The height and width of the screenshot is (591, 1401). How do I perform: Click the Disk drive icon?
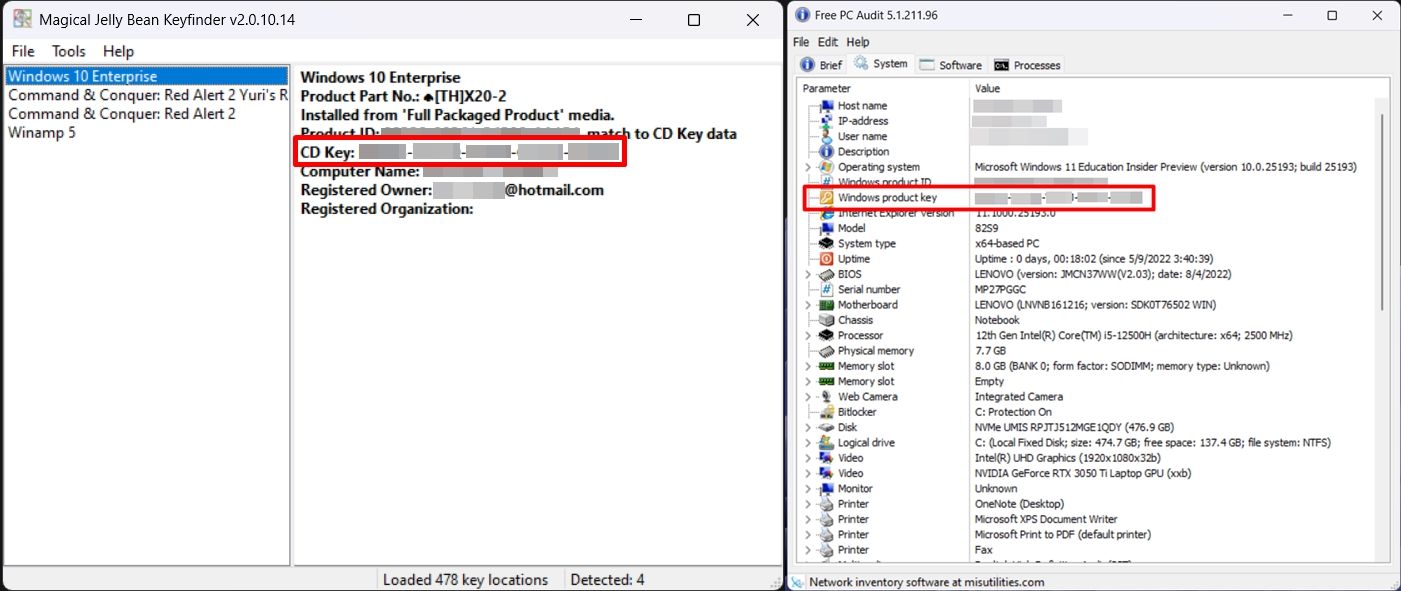(824, 427)
